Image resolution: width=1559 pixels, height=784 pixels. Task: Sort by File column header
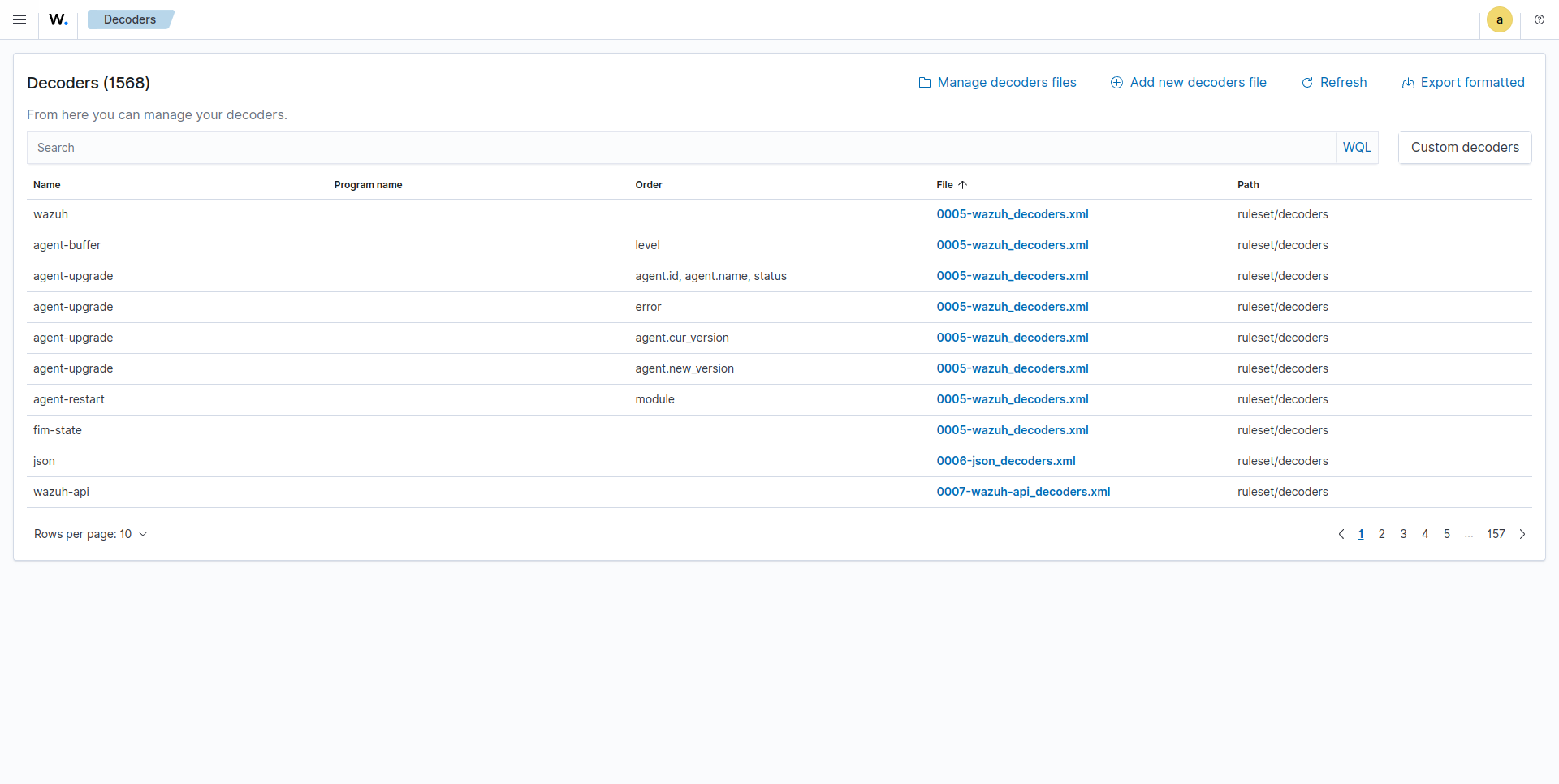[x=952, y=185]
